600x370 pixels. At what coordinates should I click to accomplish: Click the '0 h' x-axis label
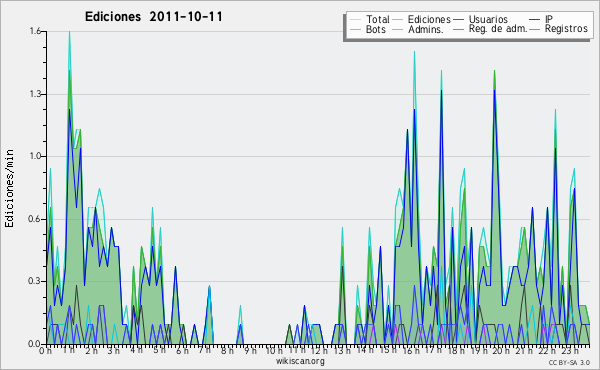pos(45,351)
